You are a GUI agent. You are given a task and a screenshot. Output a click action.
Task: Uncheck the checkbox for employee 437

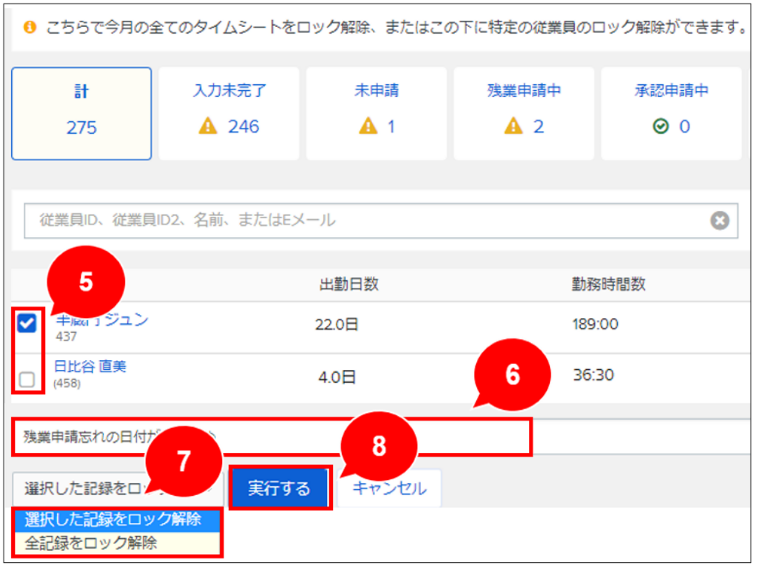(28, 324)
